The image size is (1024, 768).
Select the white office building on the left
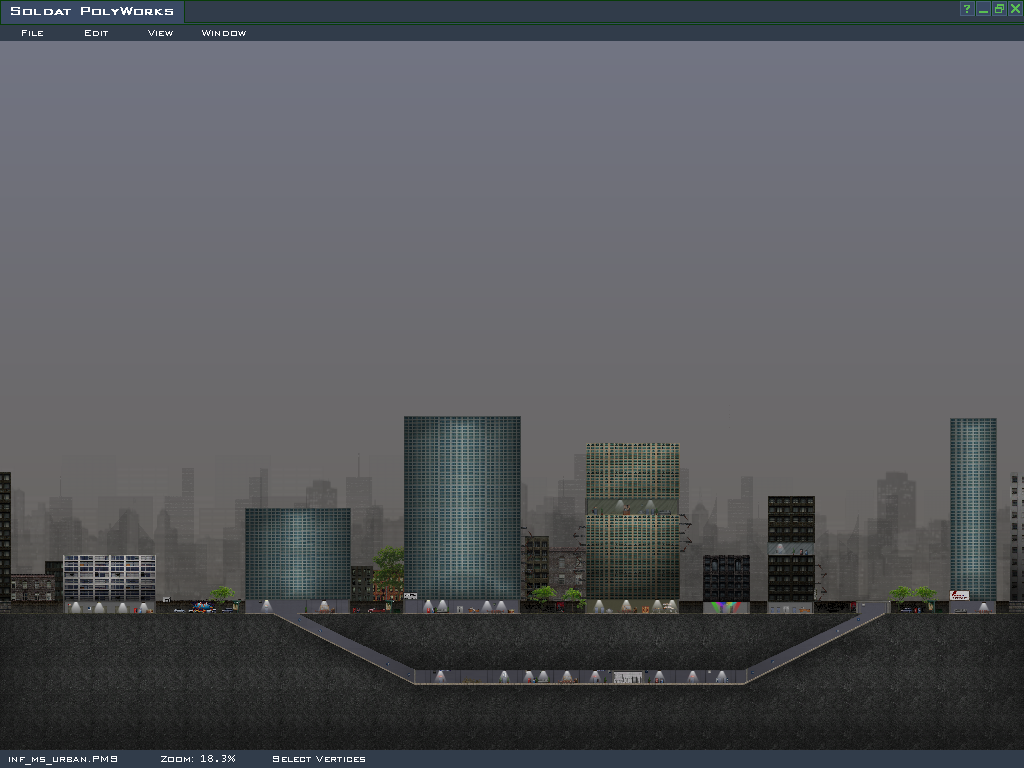[109, 577]
